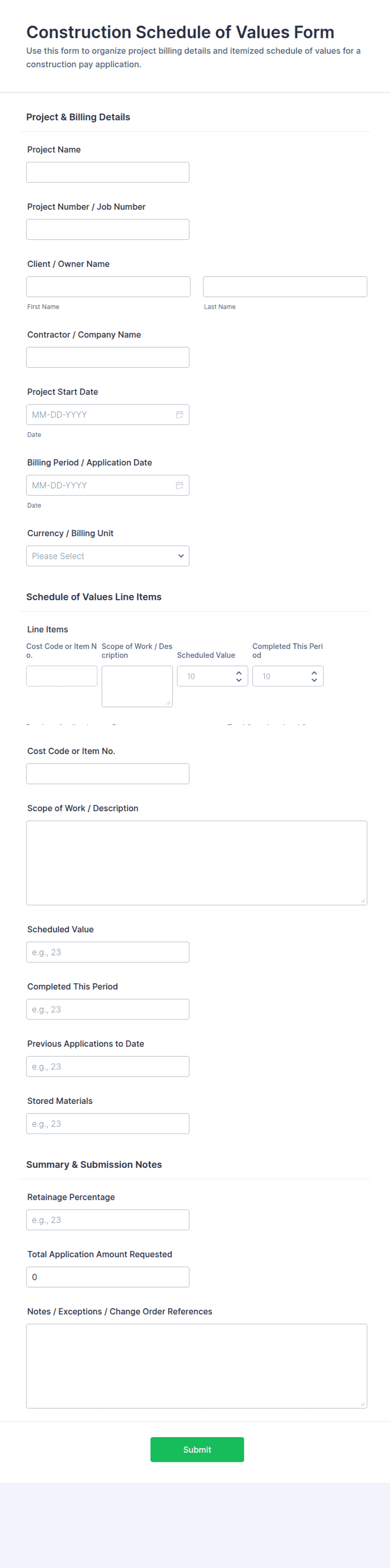Open calendar icon for Project Start Date

tap(179, 415)
